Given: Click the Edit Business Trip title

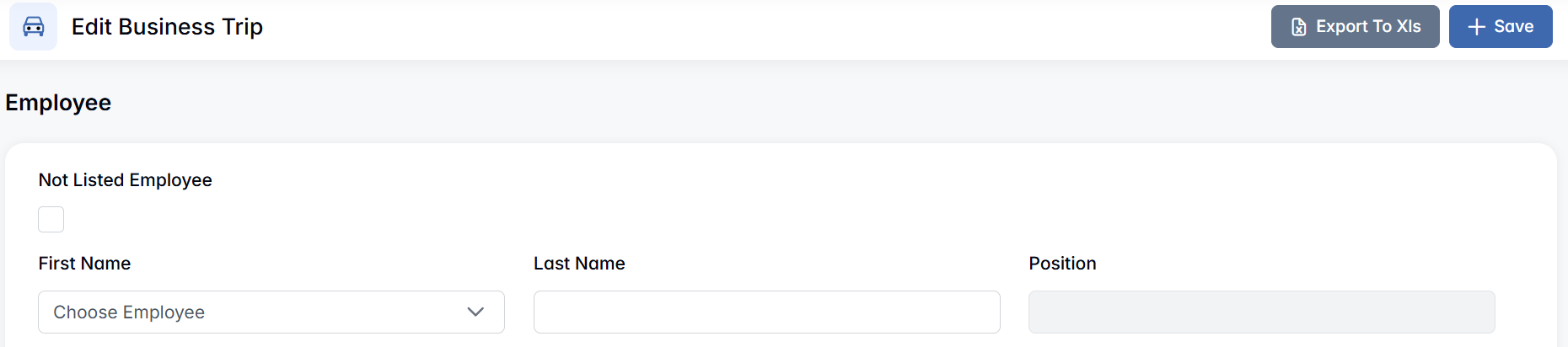Looking at the screenshot, I should (167, 27).
